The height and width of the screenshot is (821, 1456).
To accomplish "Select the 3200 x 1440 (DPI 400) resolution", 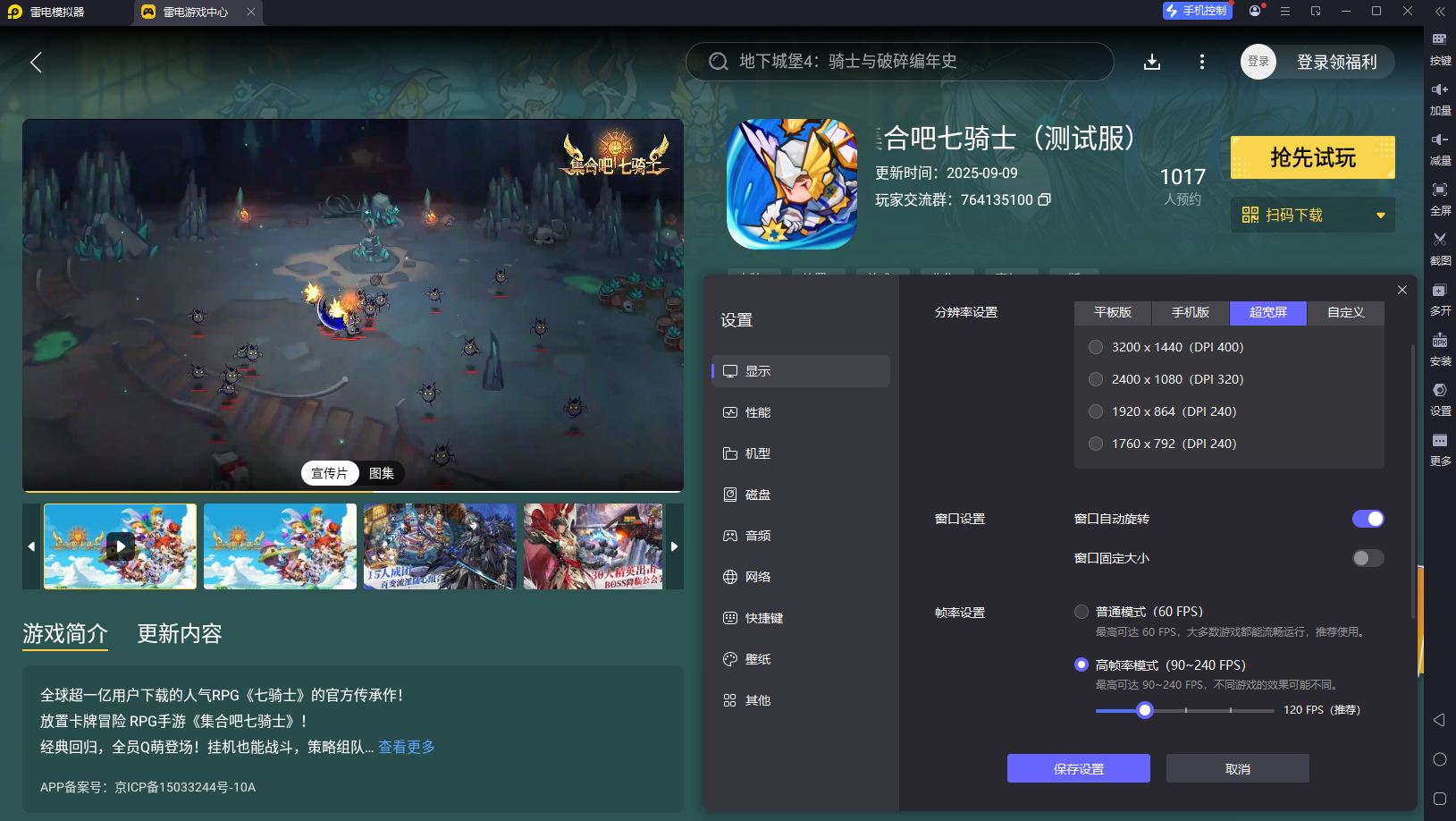I will coord(1096,347).
